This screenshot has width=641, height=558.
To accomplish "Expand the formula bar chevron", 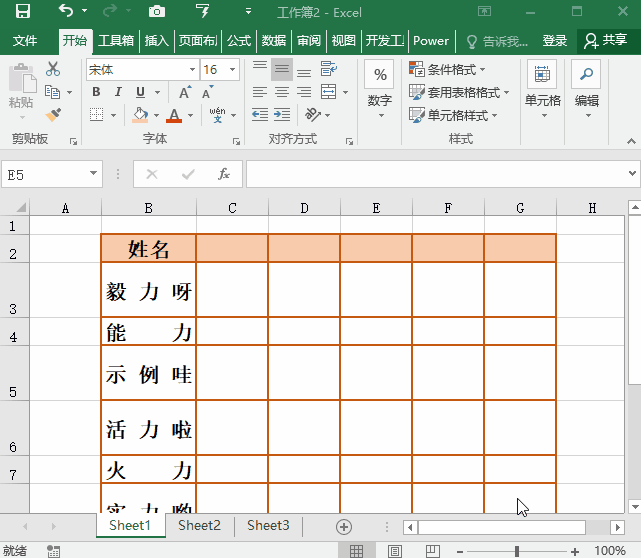I will click(632, 173).
